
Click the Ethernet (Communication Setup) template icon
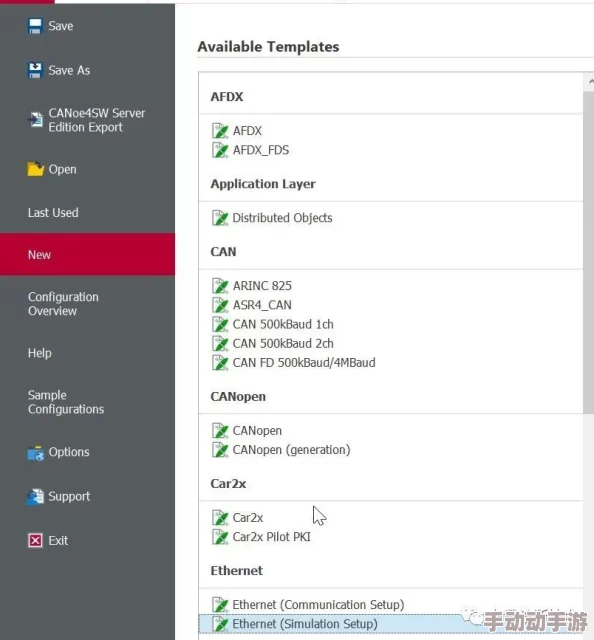pyautogui.click(x=220, y=604)
